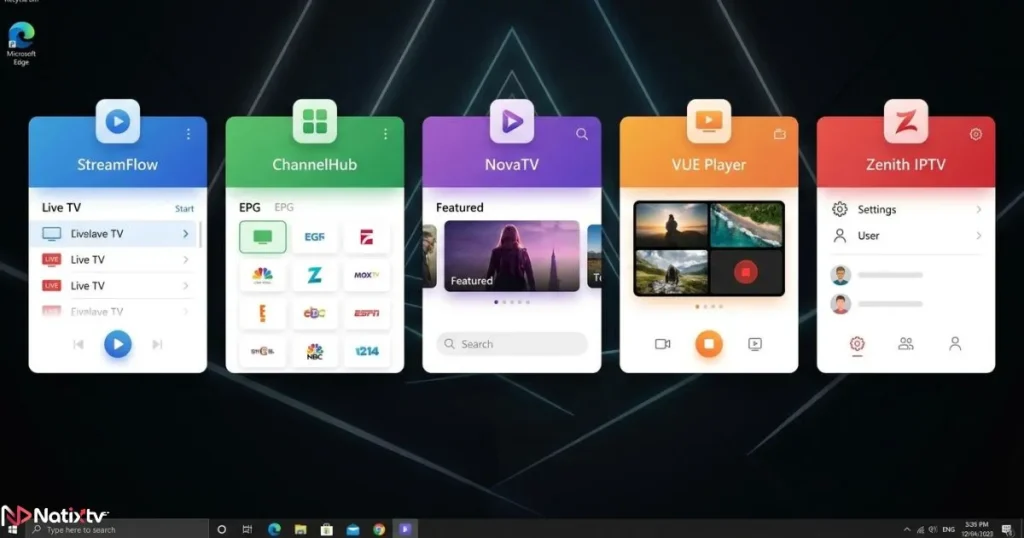
Task: Open Task View on the taskbar
Action: (247, 530)
